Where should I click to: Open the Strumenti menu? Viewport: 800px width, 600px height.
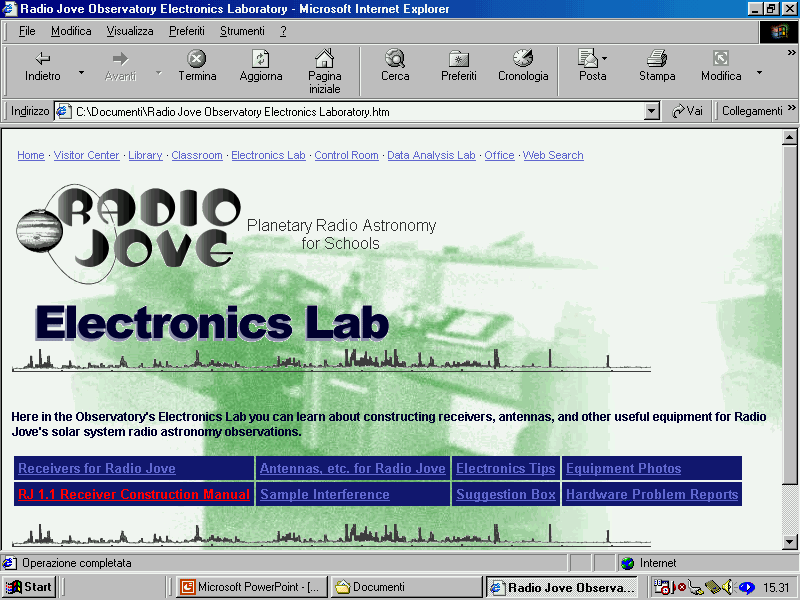tap(242, 31)
